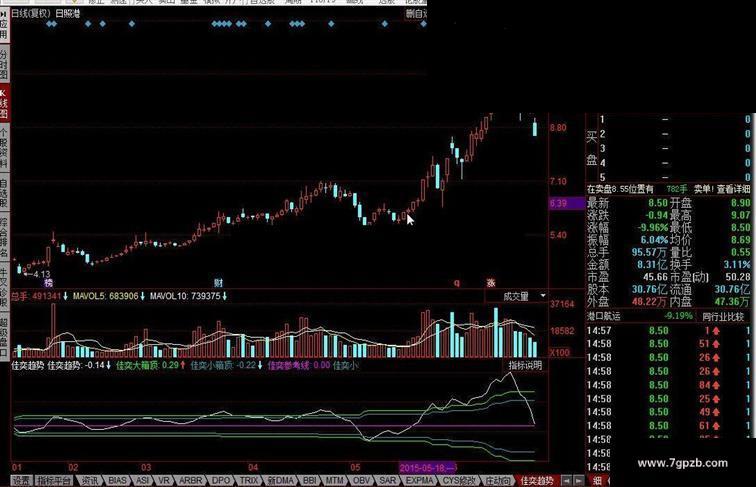Click the 市盈 45.66 value

(656, 277)
